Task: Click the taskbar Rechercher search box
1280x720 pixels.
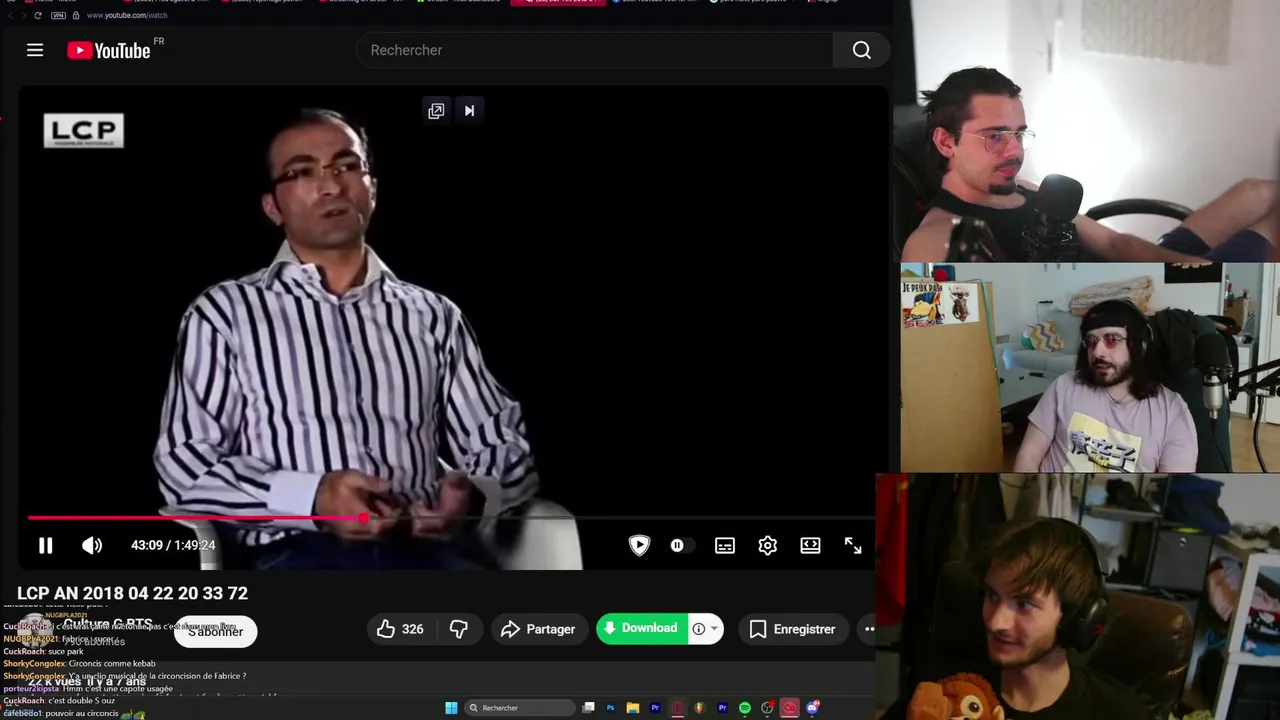Action: point(520,708)
